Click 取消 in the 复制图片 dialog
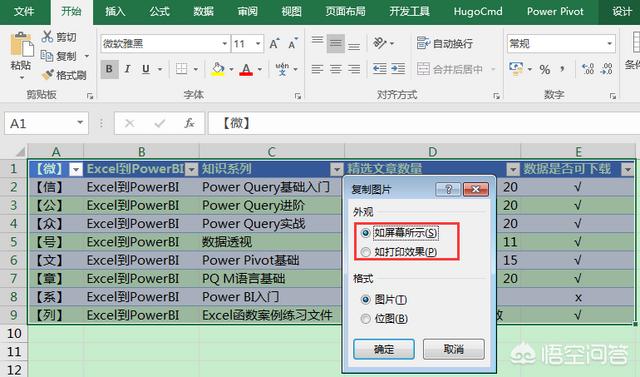640x377 pixels. pos(453,349)
